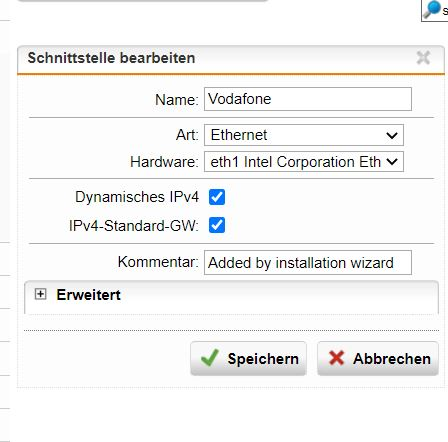The width and height of the screenshot is (448, 442).
Task: Click into the Kommentar text field
Action: 308,263
